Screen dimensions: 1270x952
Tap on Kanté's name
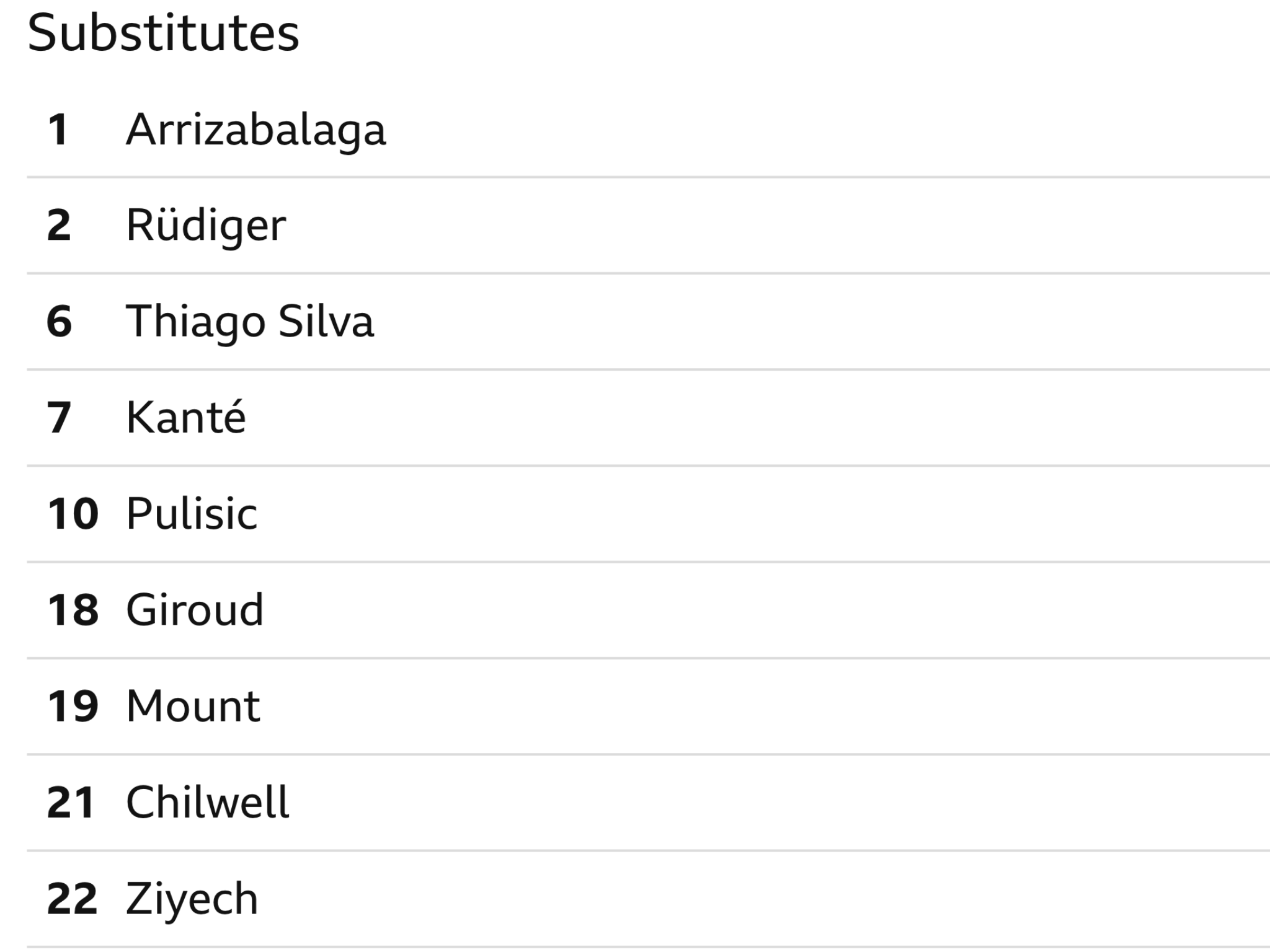coord(186,416)
